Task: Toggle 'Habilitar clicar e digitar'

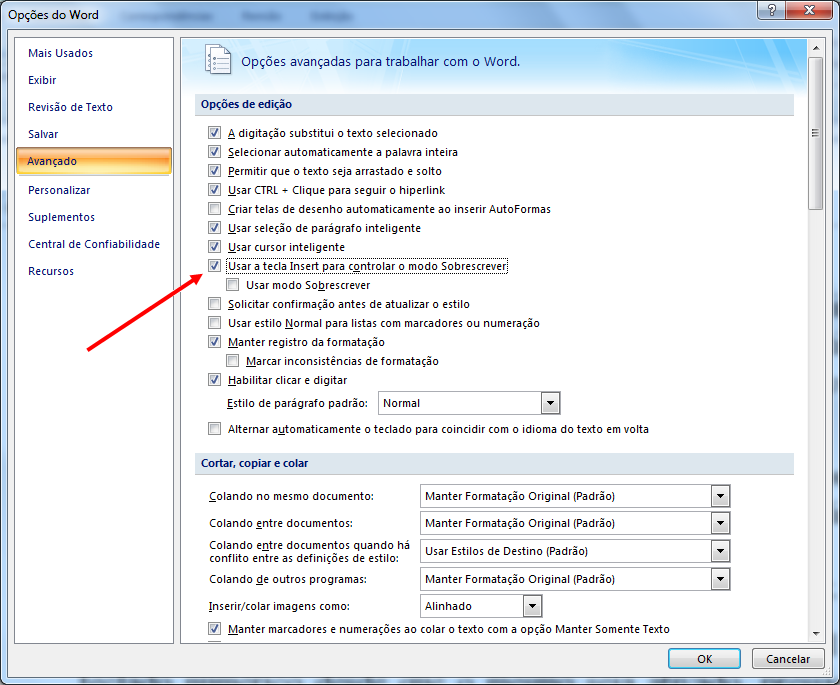Action: (214, 380)
